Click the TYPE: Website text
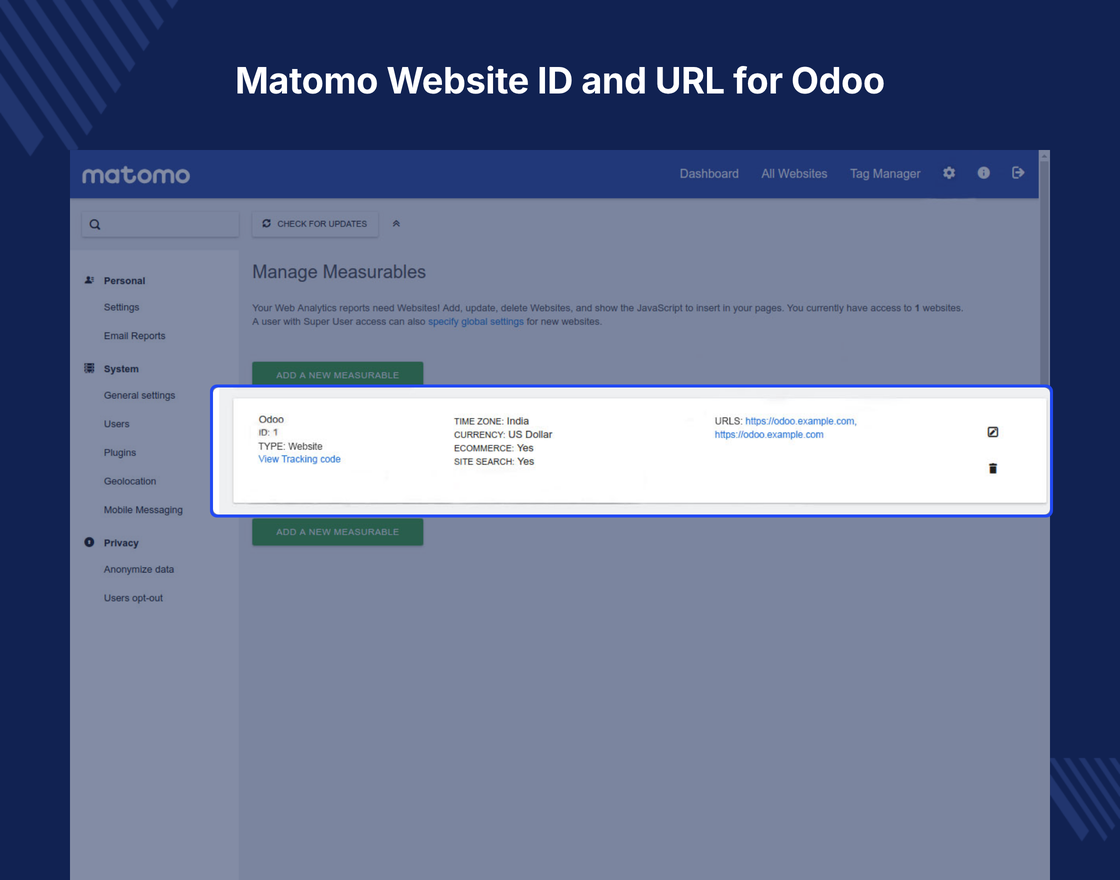1120x880 pixels. [291, 446]
